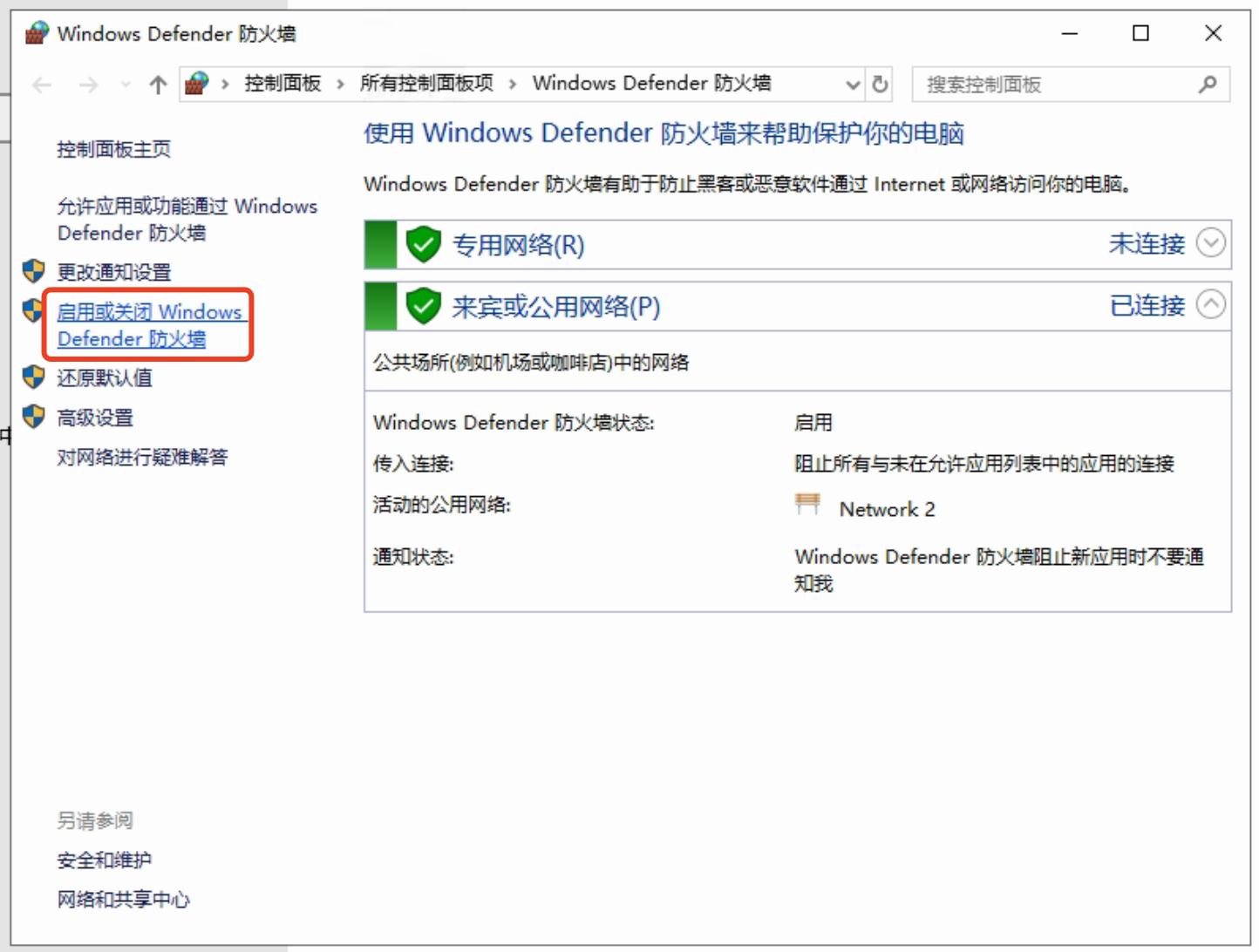1259x952 pixels.
Task: Open 对网络进行疑难解答 link
Action: coord(142,457)
